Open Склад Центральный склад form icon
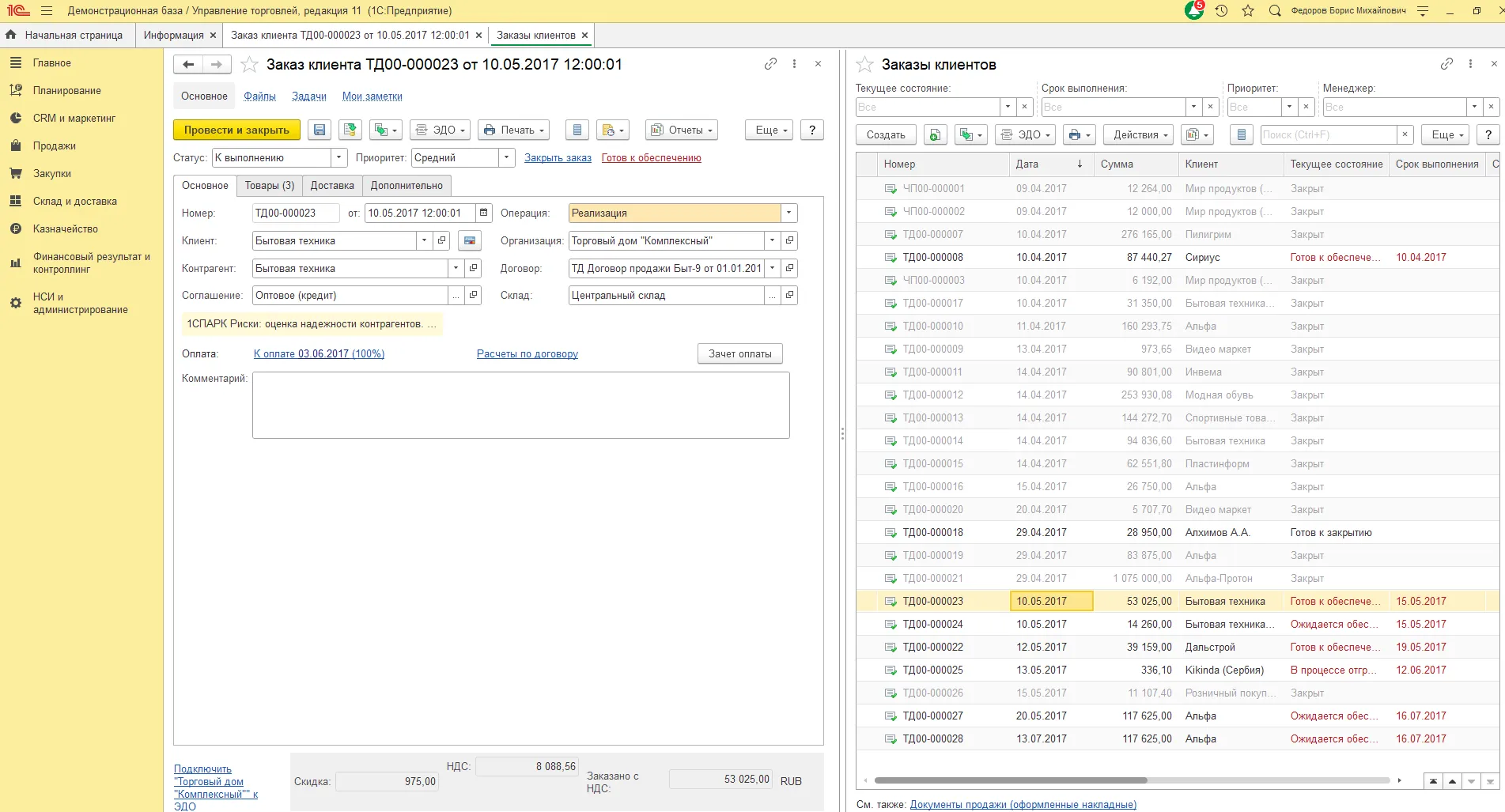1505x812 pixels. pos(789,295)
